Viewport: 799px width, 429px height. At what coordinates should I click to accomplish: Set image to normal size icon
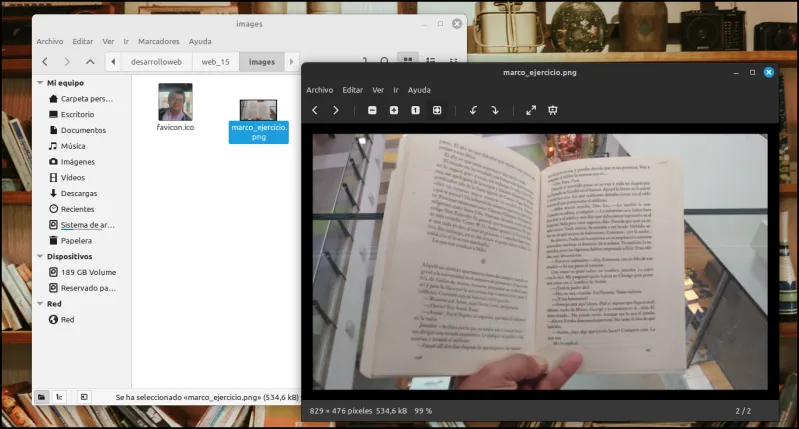pos(415,110)
